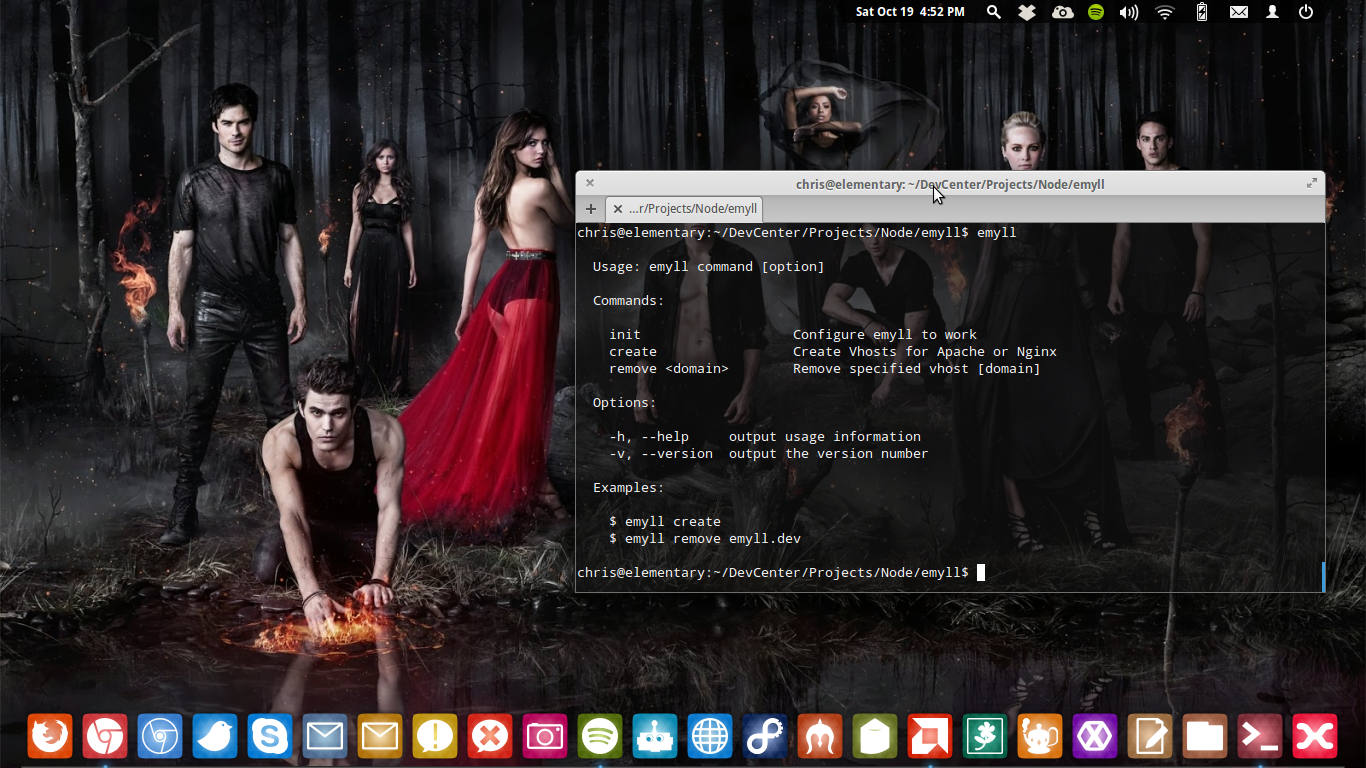Add a new terminal tab
The image size is (1366, 768).
point(591,209)
